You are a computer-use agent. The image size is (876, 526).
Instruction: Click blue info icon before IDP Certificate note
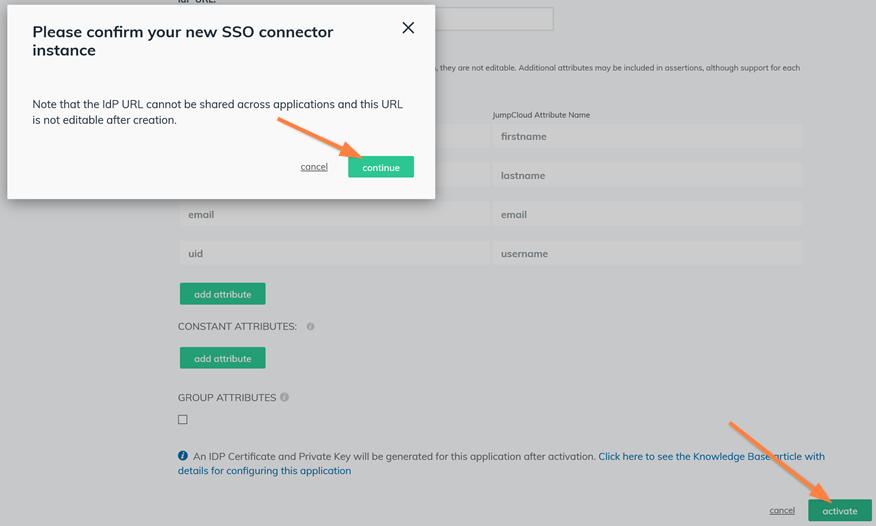(183, 456)
